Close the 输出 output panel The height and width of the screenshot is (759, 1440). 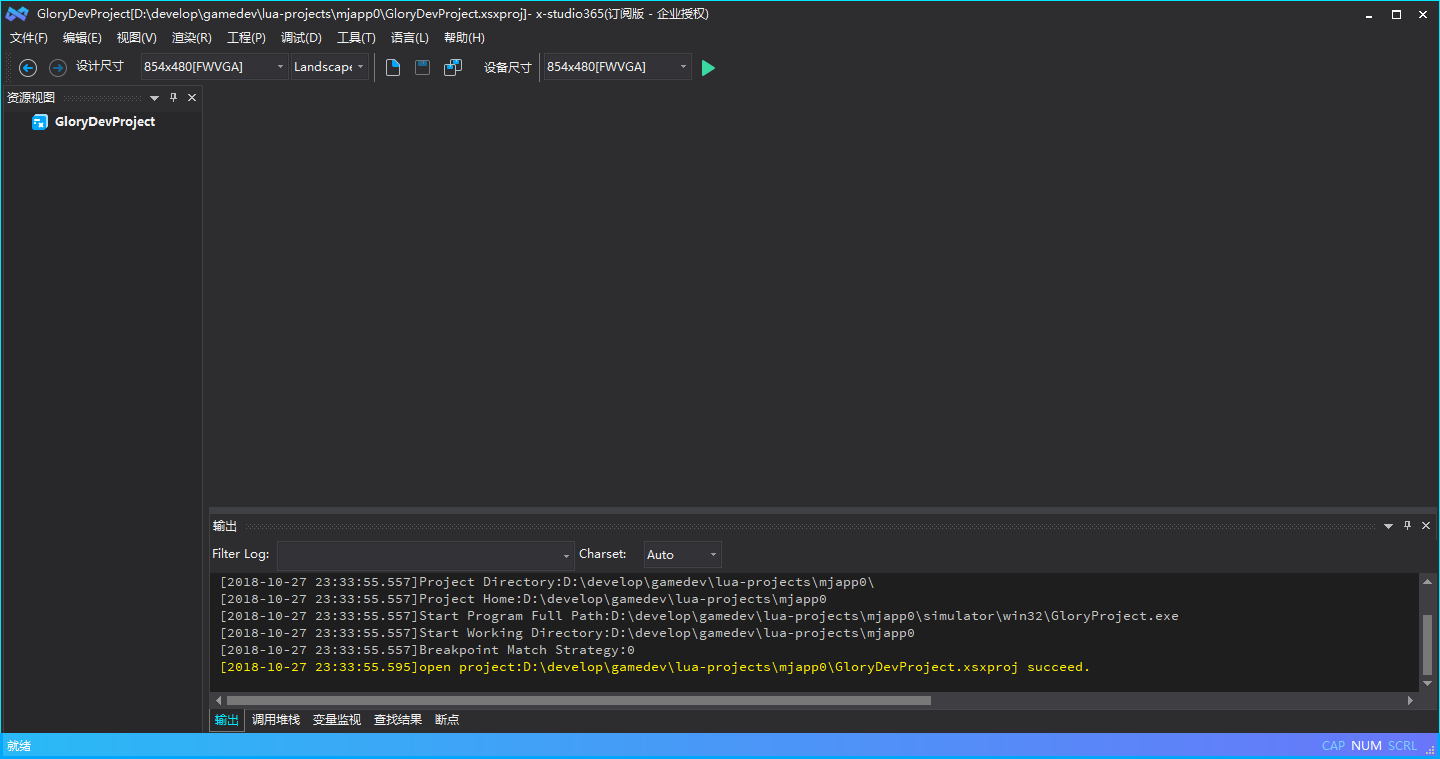(1426, 525)
